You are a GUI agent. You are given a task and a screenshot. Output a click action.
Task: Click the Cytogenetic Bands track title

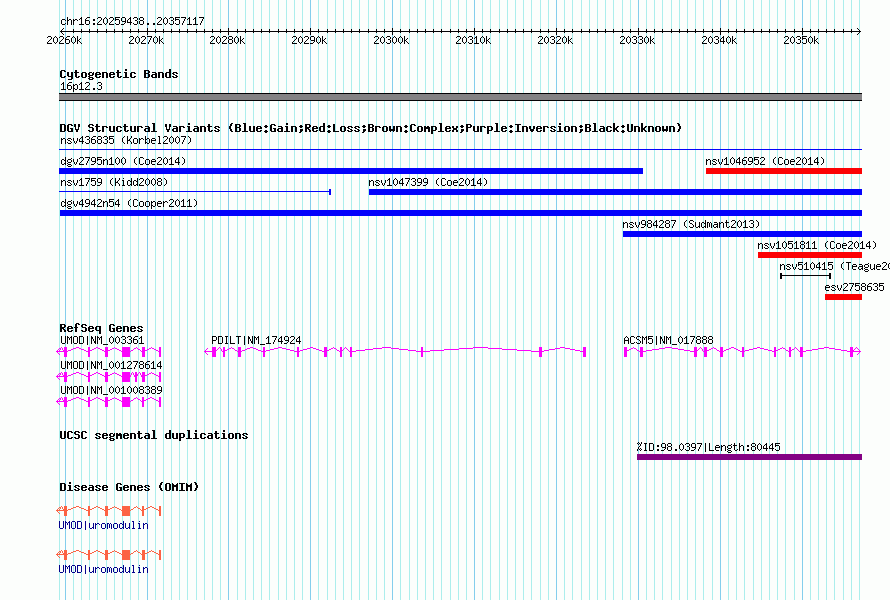[119, 74]
